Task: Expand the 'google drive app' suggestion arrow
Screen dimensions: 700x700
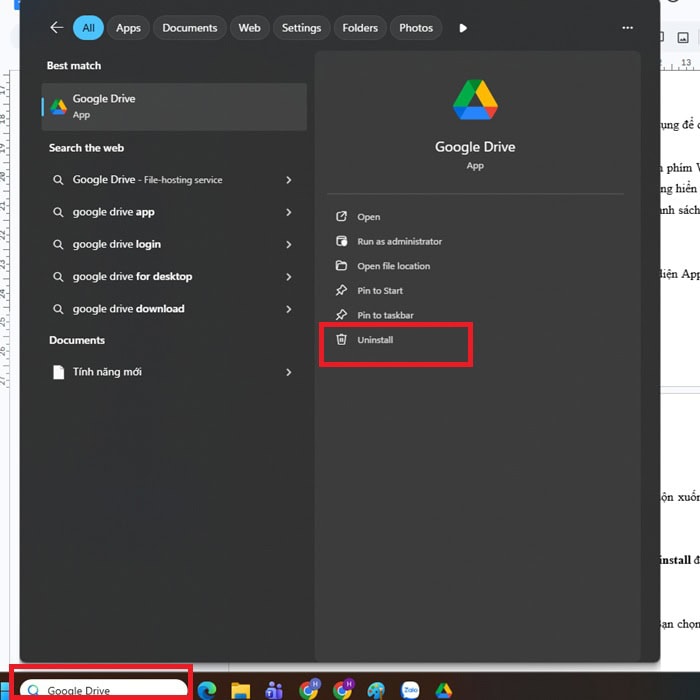Action: (x=288, y=212)
